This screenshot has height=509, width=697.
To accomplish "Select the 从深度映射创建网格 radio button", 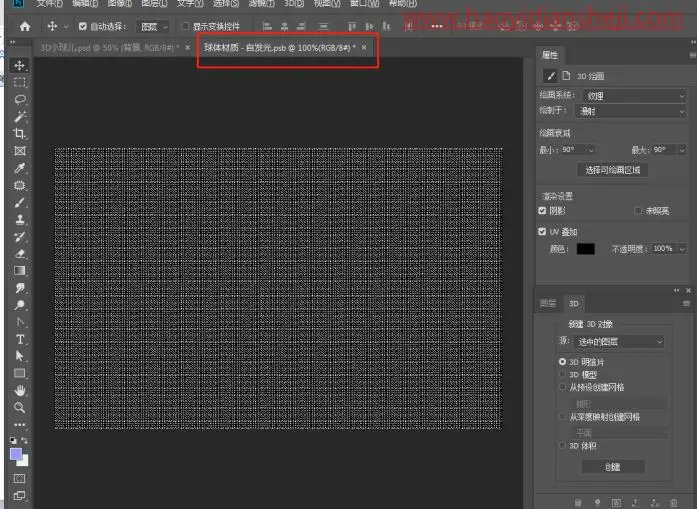I will point(562,417).
